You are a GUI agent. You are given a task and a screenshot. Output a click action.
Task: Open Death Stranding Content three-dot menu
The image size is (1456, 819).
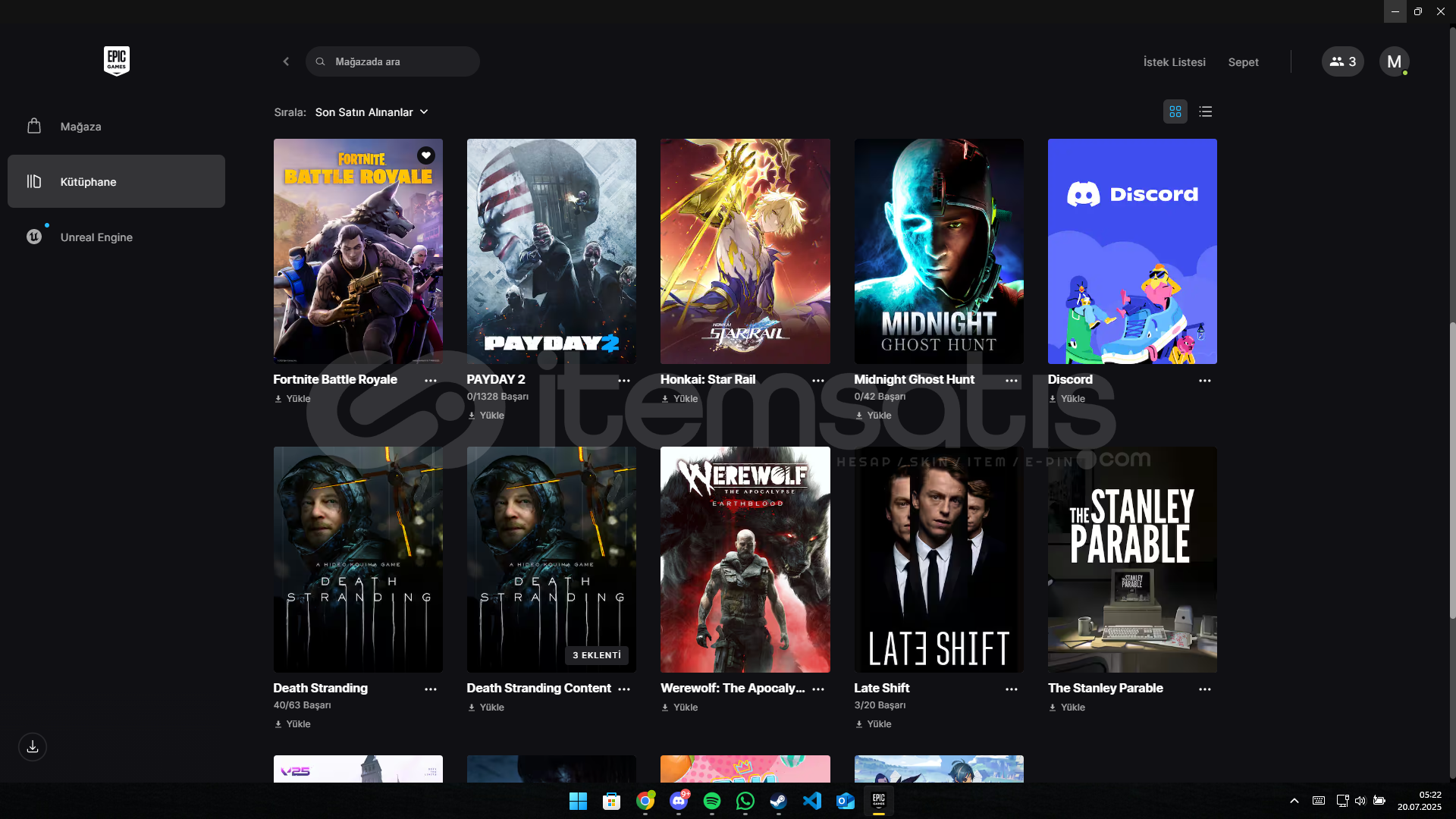[x=624, y=689]
